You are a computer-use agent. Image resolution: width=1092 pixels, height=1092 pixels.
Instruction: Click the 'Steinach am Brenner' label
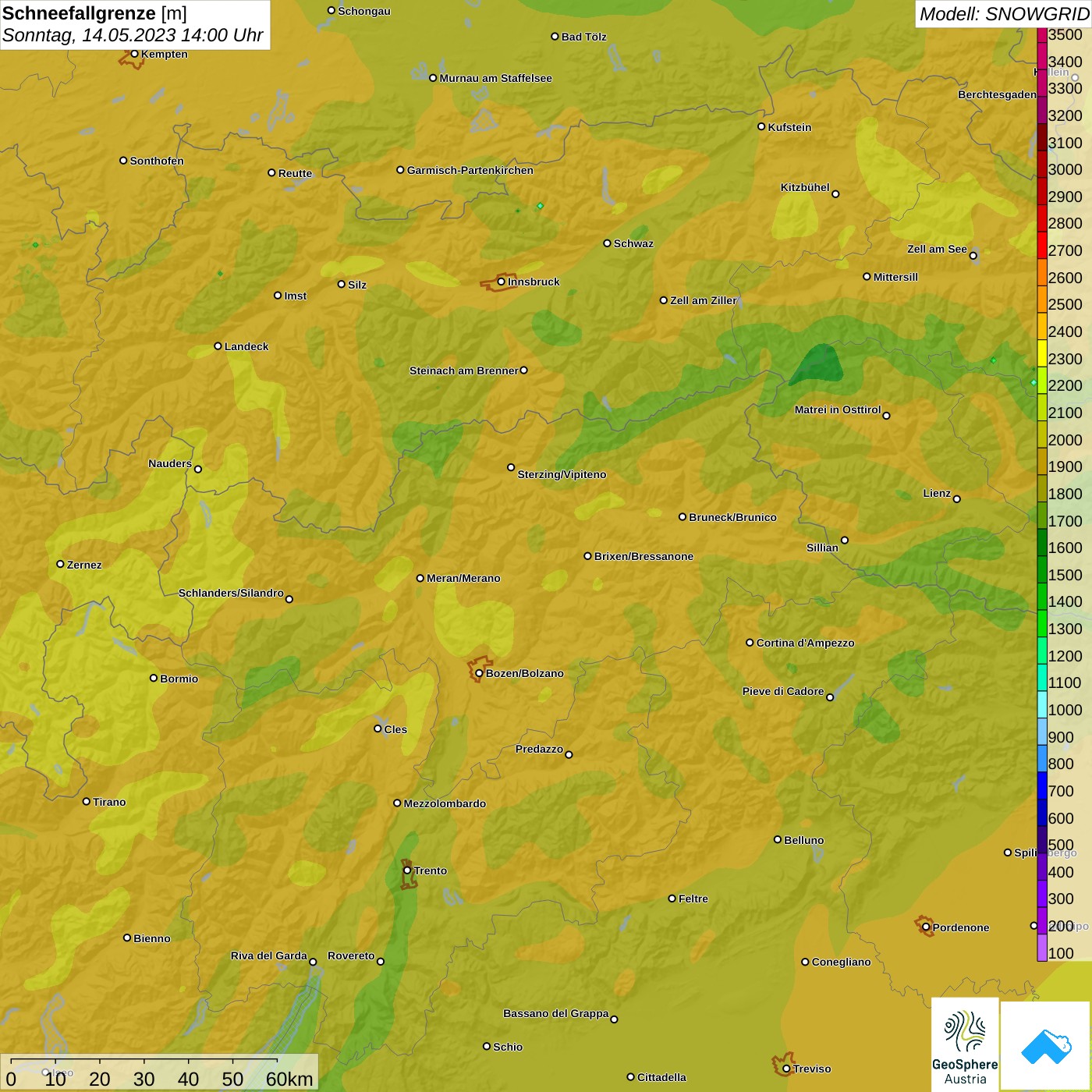click(464, 370)
